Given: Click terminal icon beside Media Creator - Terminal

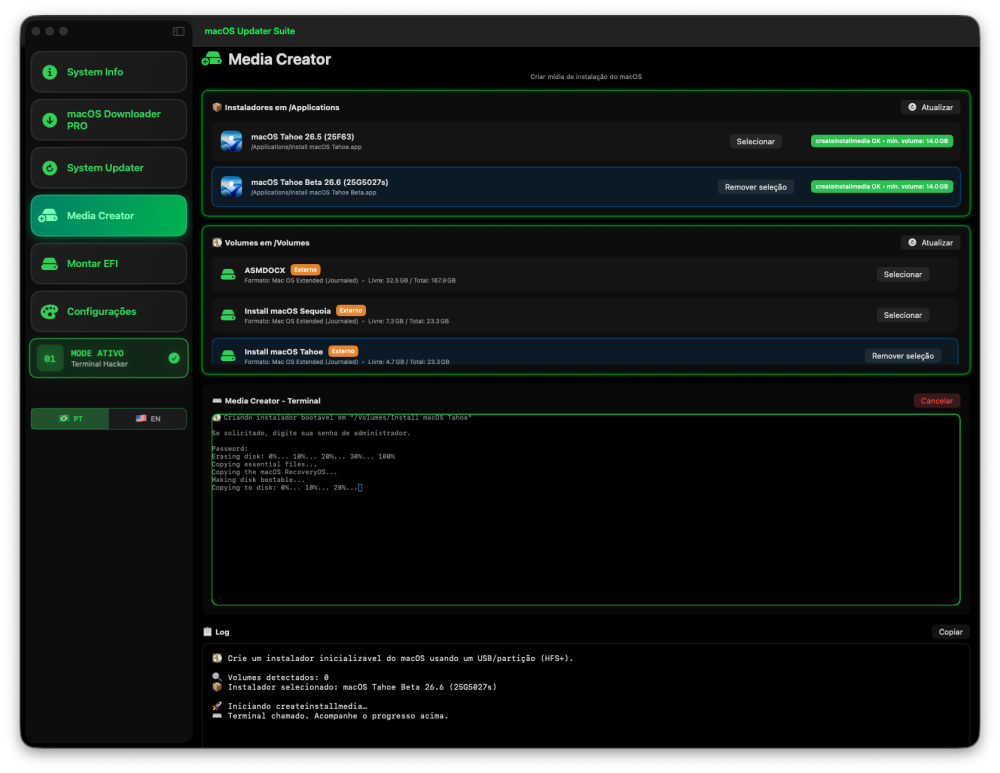Looking at the screenshot, I should coord(217,401).
